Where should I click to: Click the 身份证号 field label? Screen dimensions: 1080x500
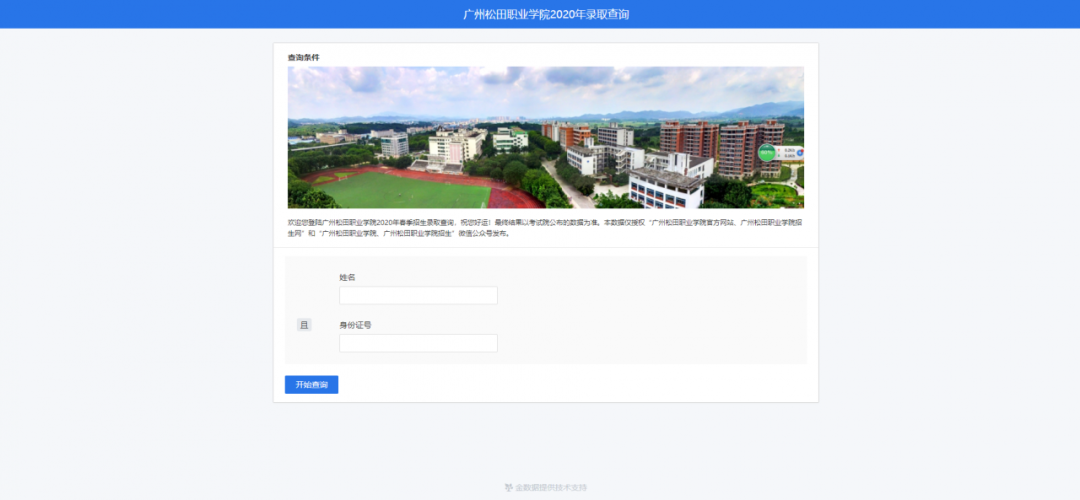[x=355, y=325]
